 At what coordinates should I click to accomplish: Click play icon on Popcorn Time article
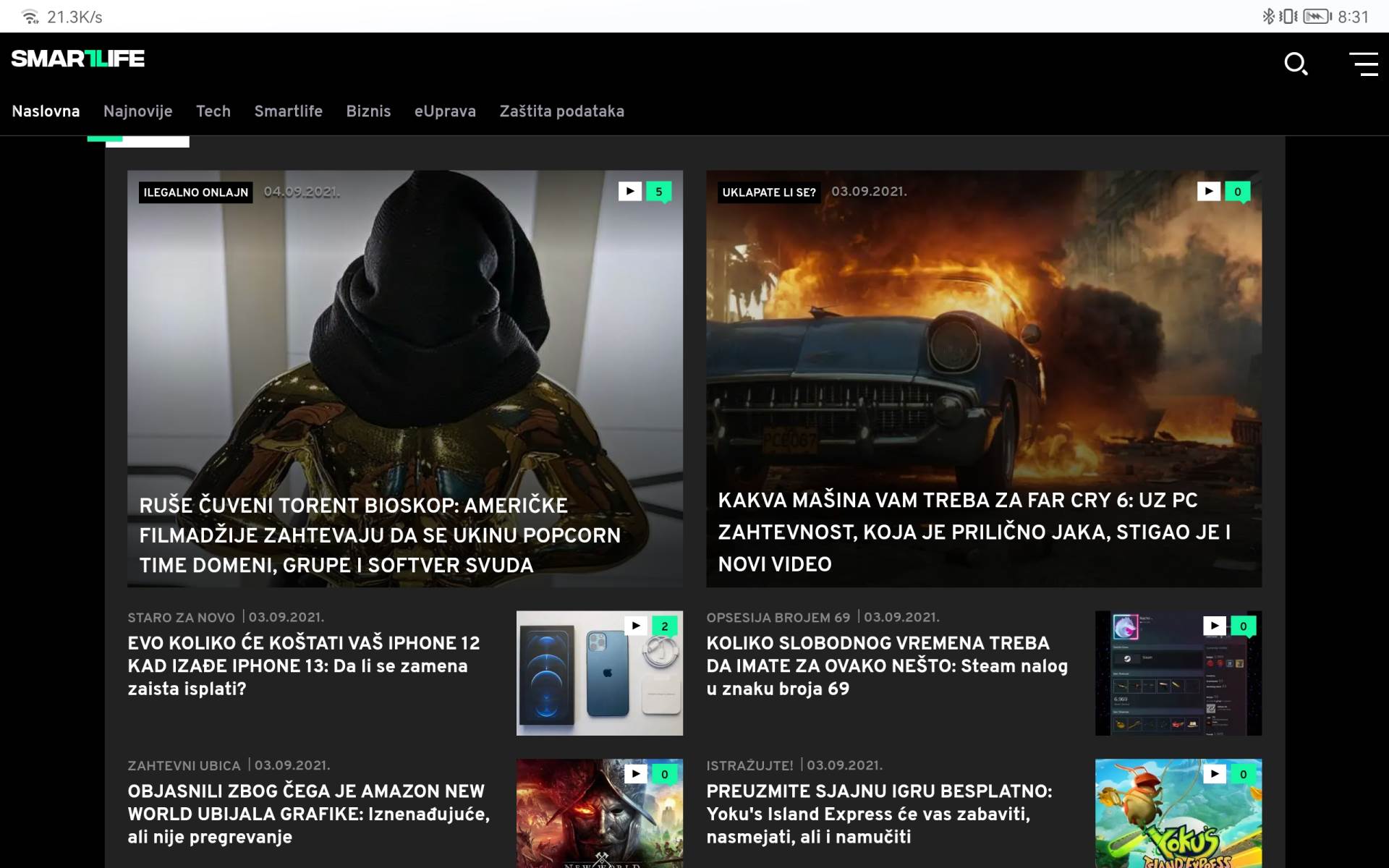tap(629, 191)
